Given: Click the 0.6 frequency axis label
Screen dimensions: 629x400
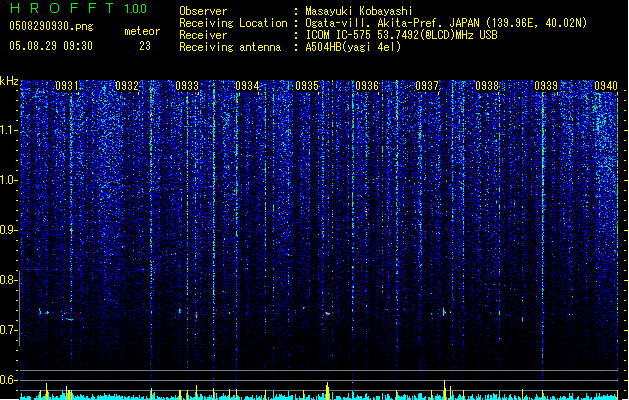Looking at the screenshot, I should coord(9,380).
